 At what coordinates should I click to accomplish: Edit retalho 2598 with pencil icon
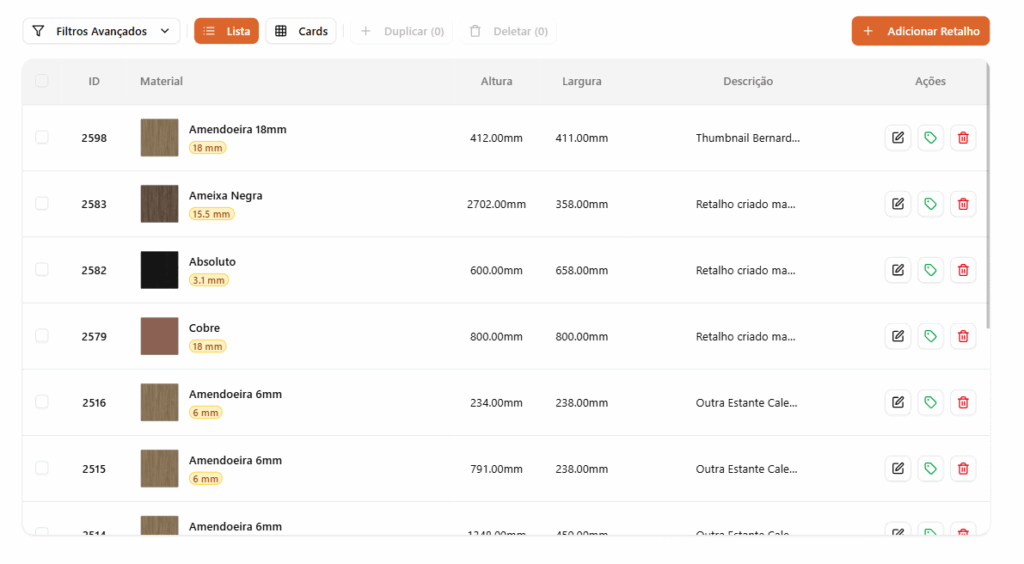coord(897,138)
